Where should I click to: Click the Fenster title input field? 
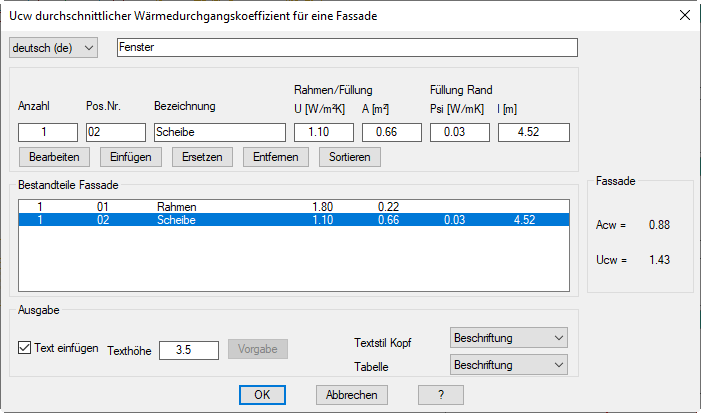pyautogui.click(x=347, y=48)
